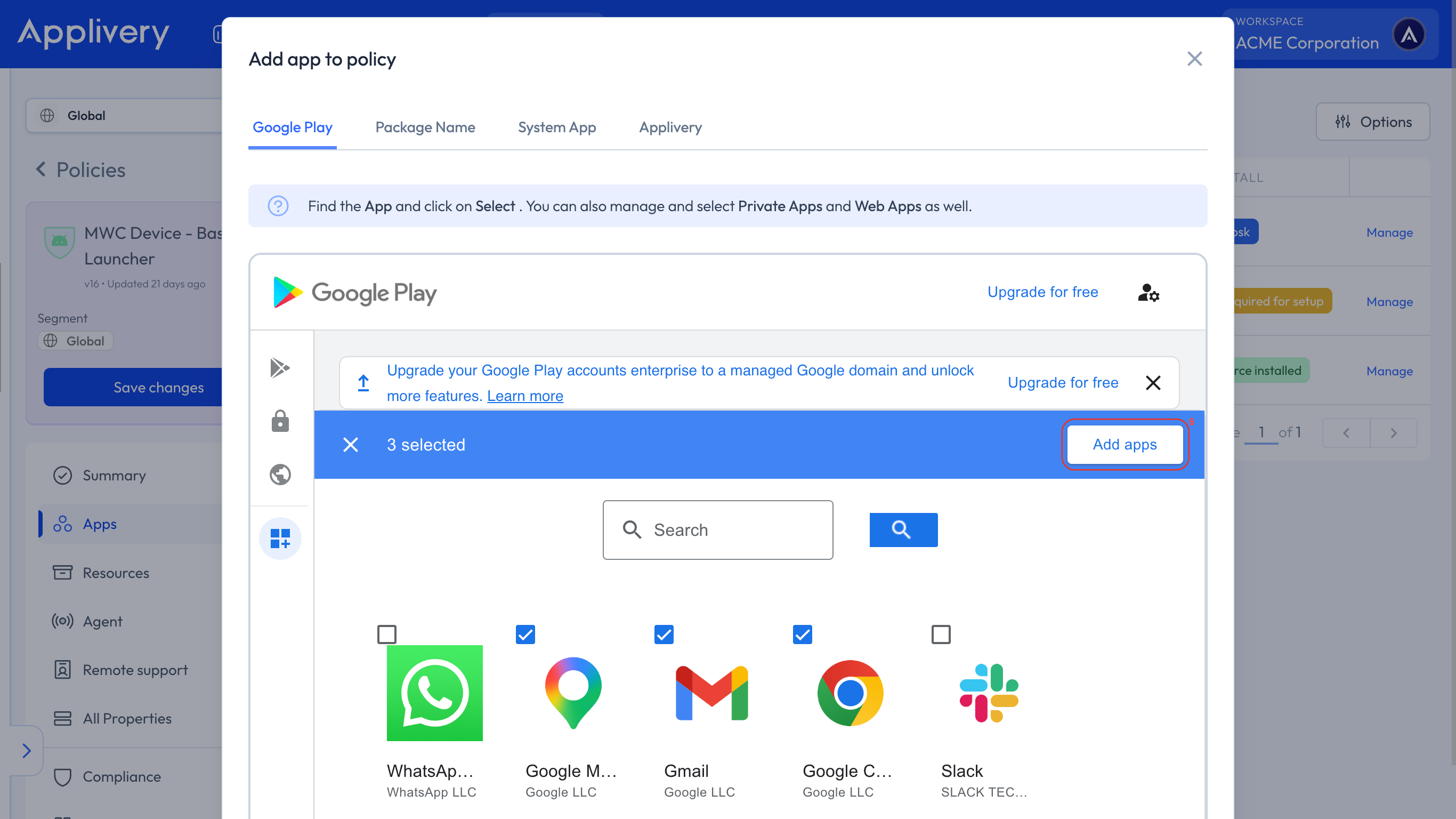Go back using the Policies chevron
The image size is (1456, 819).
[41, 169]
